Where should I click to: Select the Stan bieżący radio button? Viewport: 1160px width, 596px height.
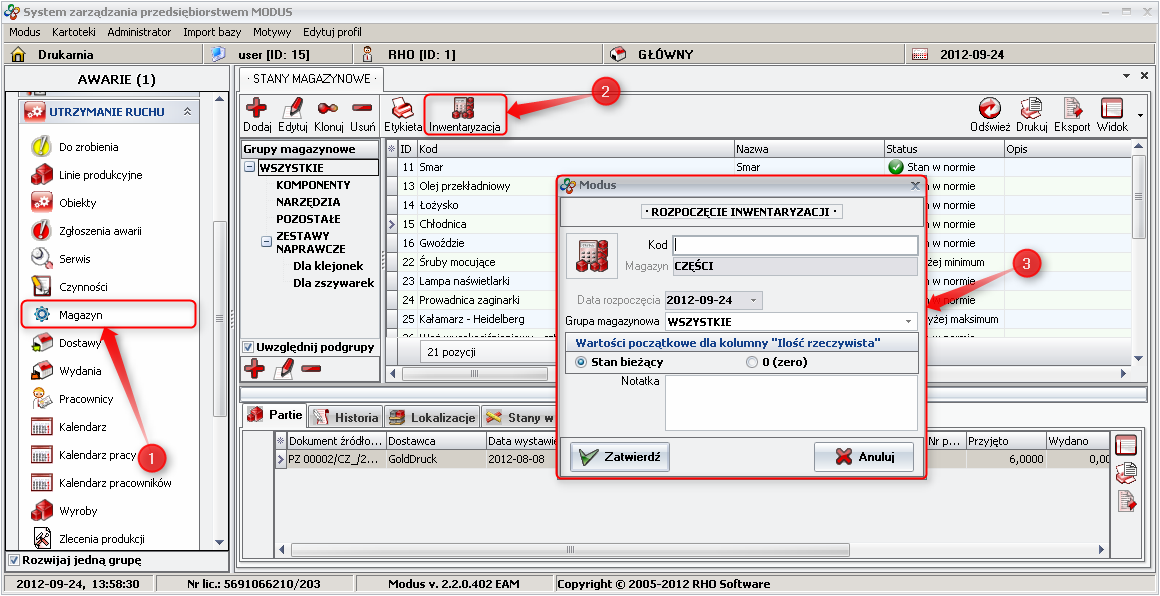point(582,363)
